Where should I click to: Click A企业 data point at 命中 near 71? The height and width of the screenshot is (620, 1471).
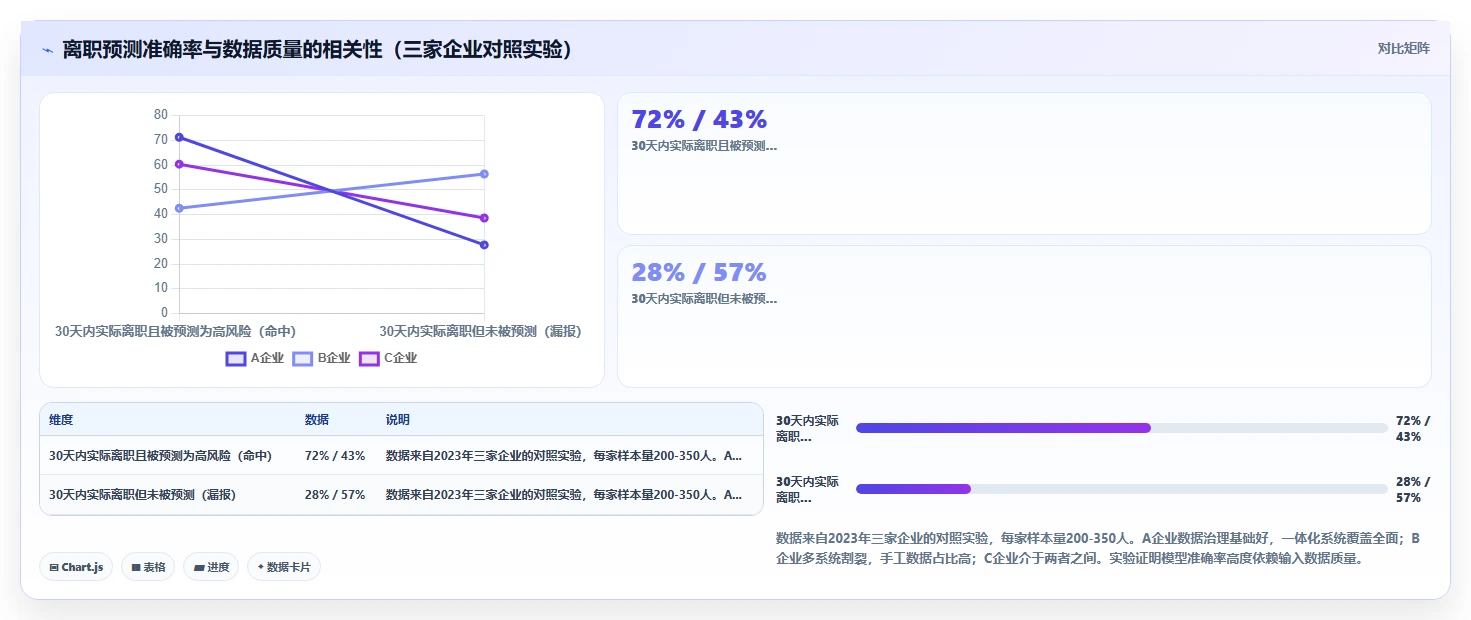(179, 137)
